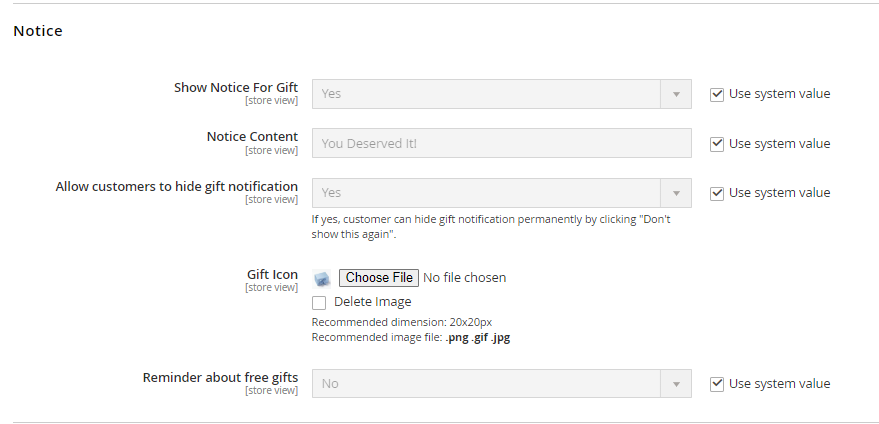Screen dimensions: 879x424
Task: Expand Allow customers to hide gift notification dropdown
Action: (x=501, y=193)
